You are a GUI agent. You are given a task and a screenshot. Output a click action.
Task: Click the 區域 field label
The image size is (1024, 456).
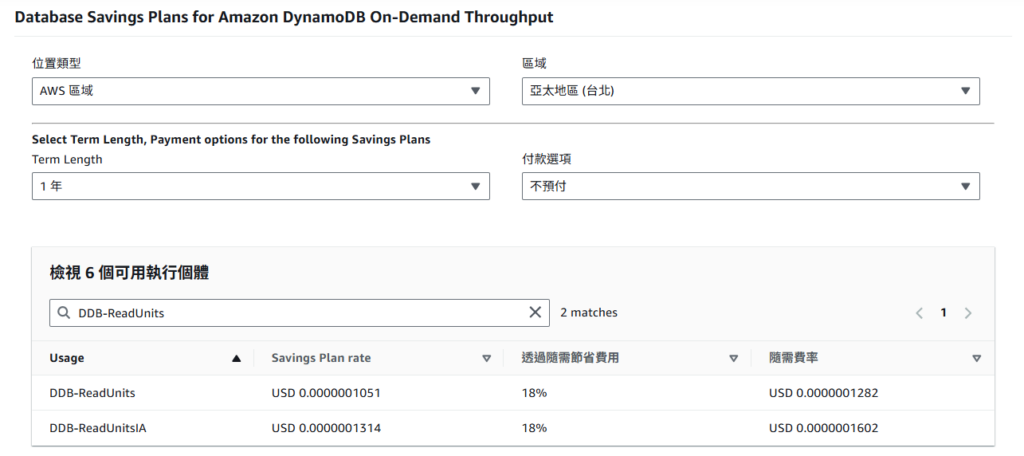coord(534,63)
